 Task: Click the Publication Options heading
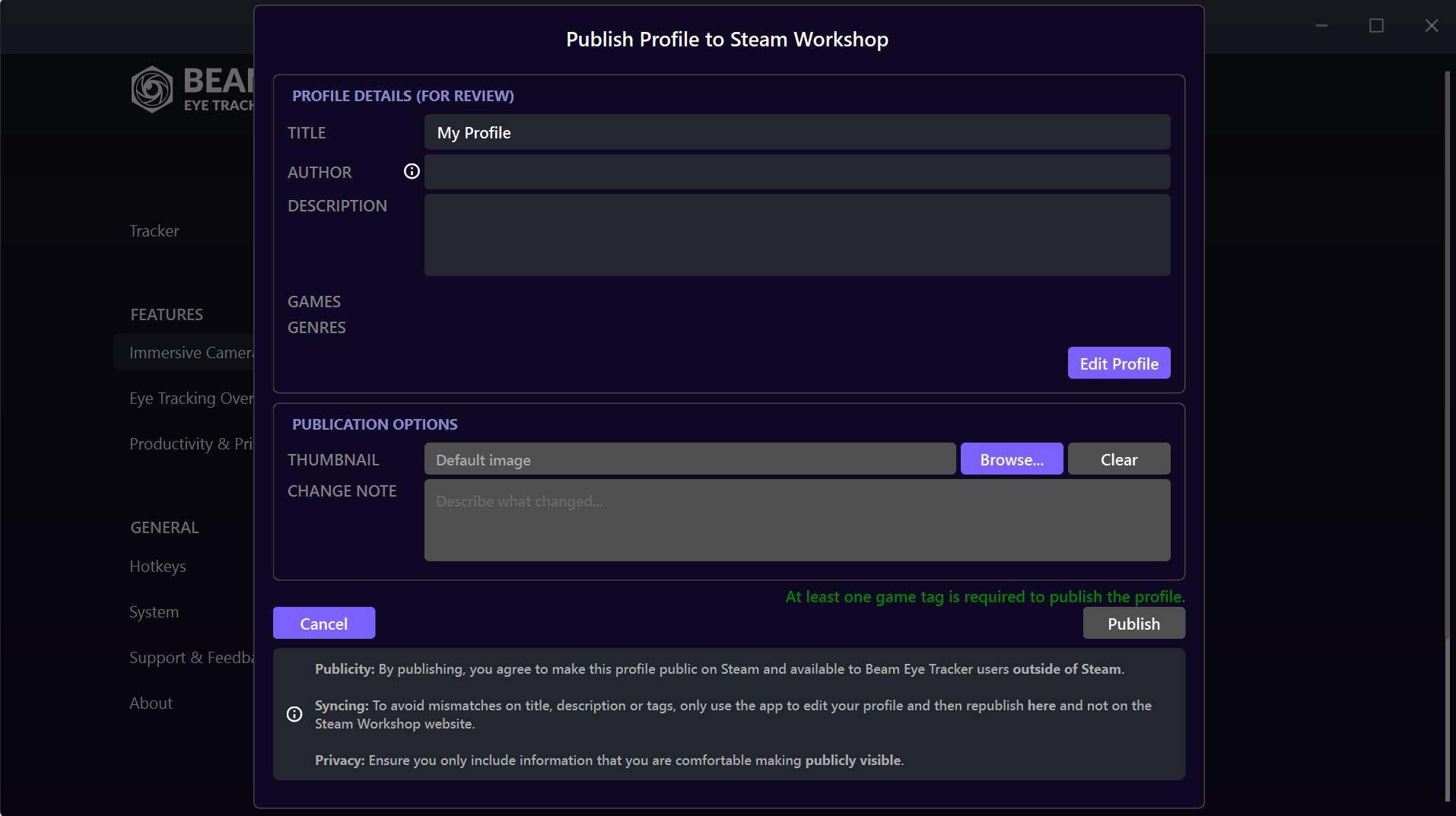point(375,424)
